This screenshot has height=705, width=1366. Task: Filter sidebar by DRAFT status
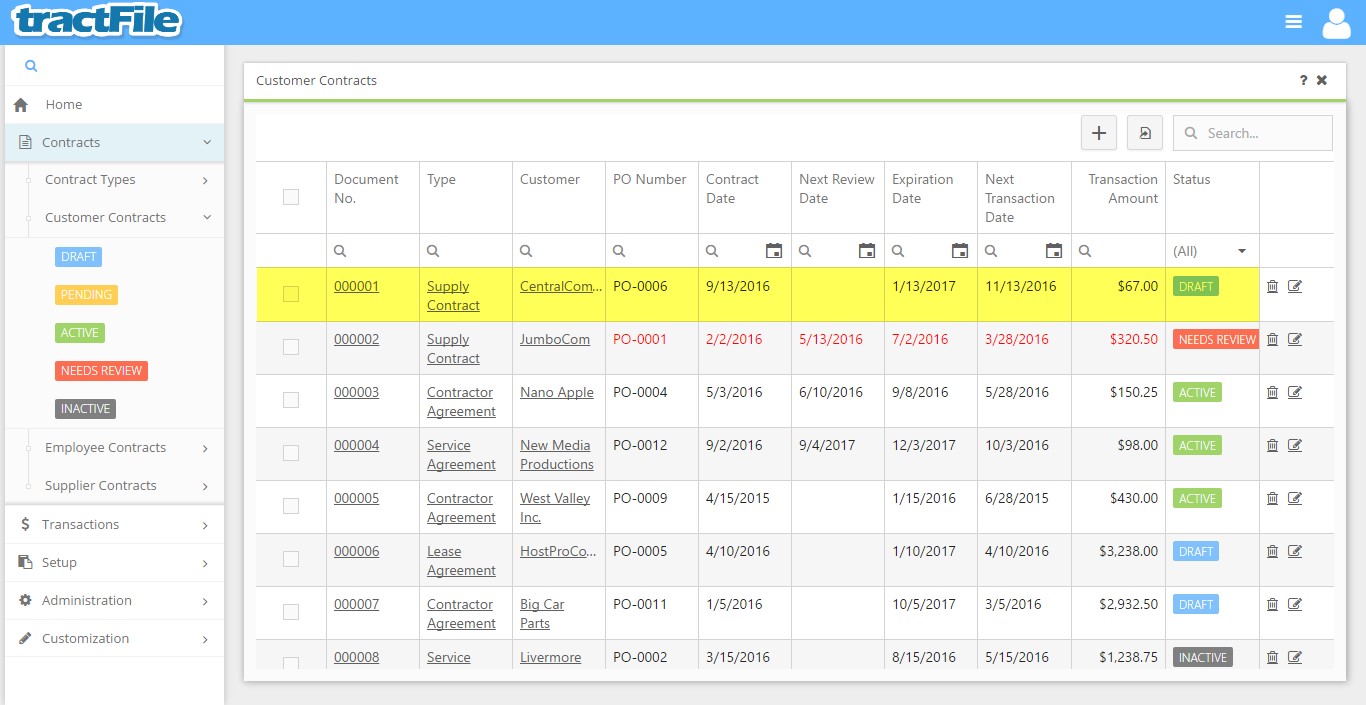tap(78, 257)
